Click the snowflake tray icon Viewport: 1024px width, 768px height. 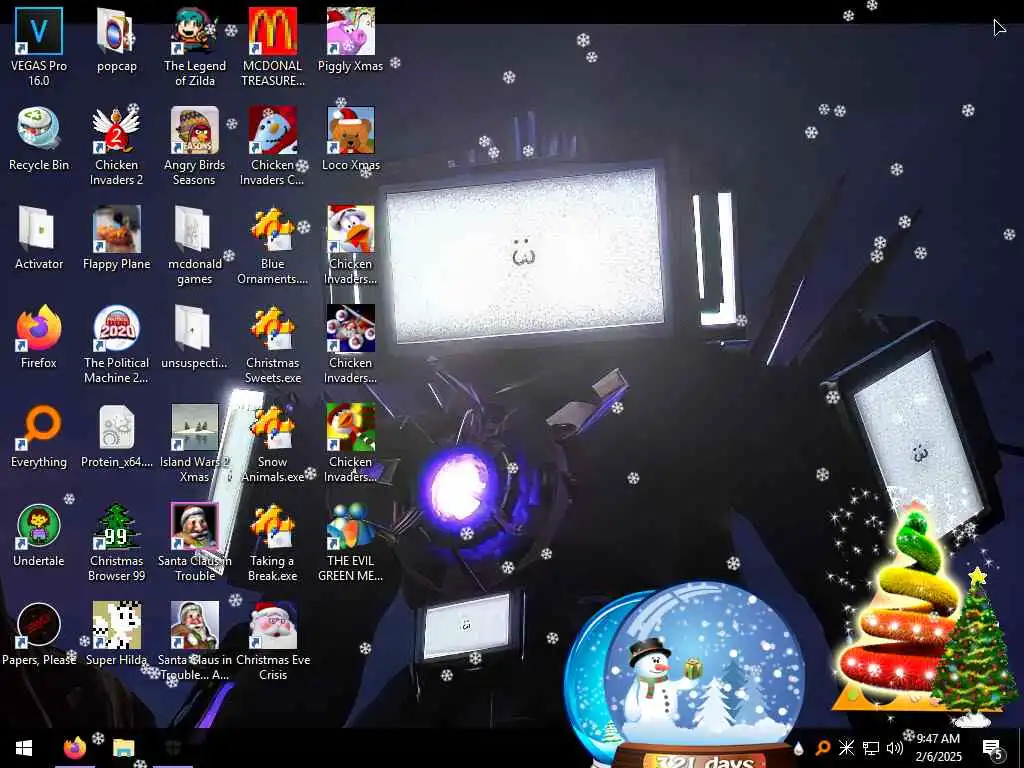846,748
